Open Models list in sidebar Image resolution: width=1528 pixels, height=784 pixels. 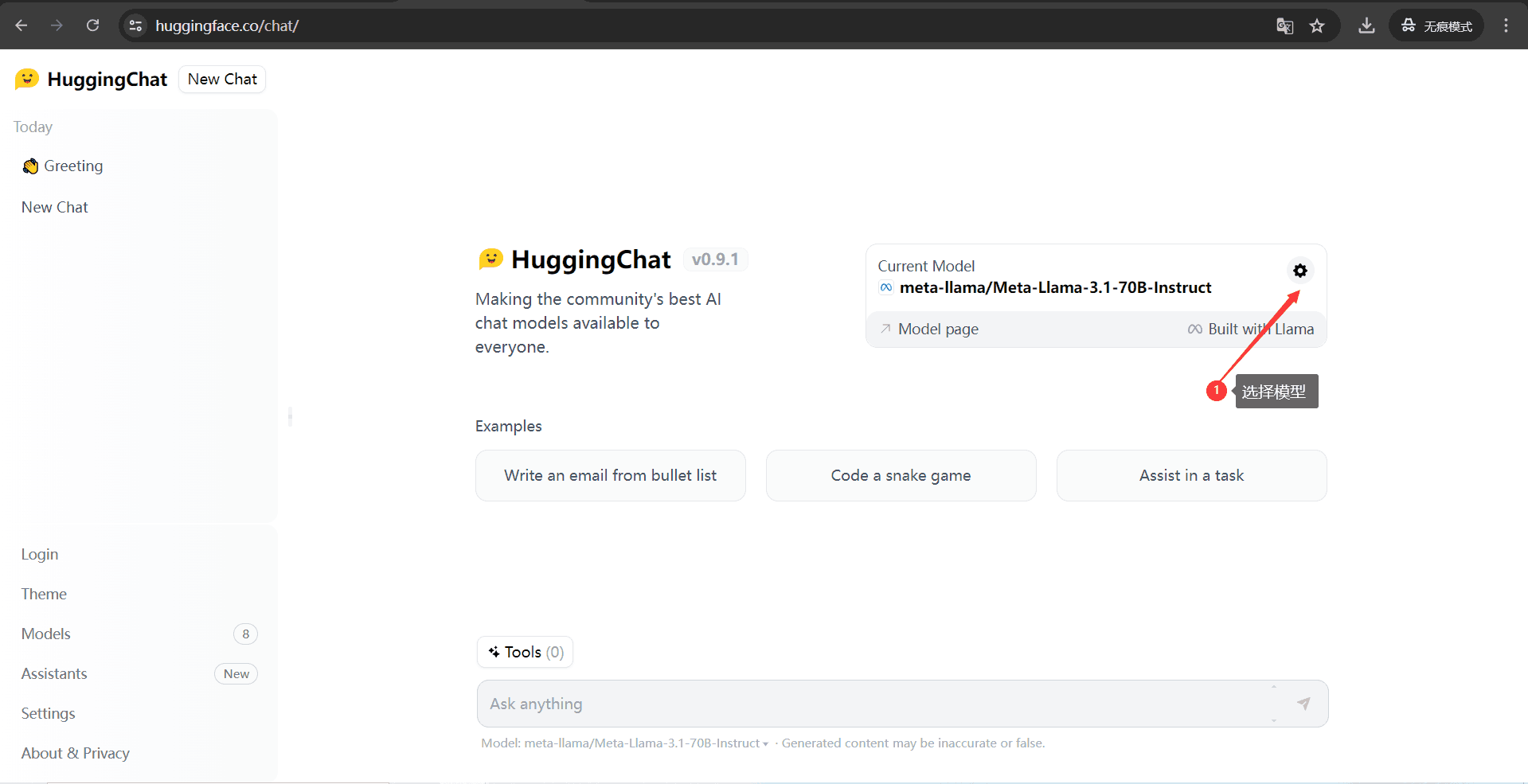coord(46,634)
